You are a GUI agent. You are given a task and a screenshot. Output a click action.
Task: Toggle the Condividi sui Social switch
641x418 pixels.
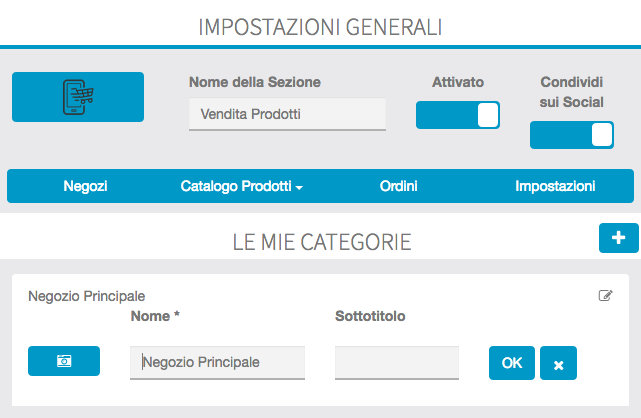pyautogui.click(x=571, y=135)
